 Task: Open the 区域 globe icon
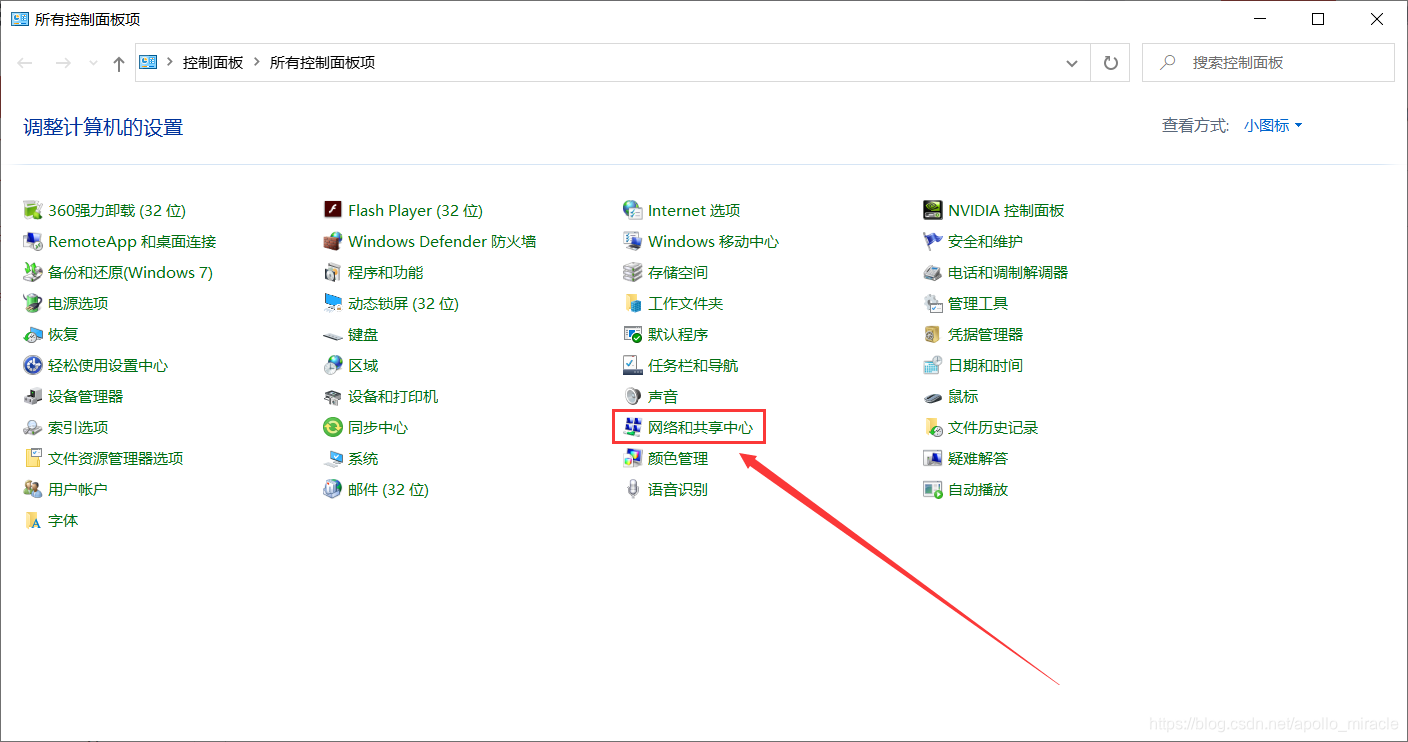(x=333, y=365)
